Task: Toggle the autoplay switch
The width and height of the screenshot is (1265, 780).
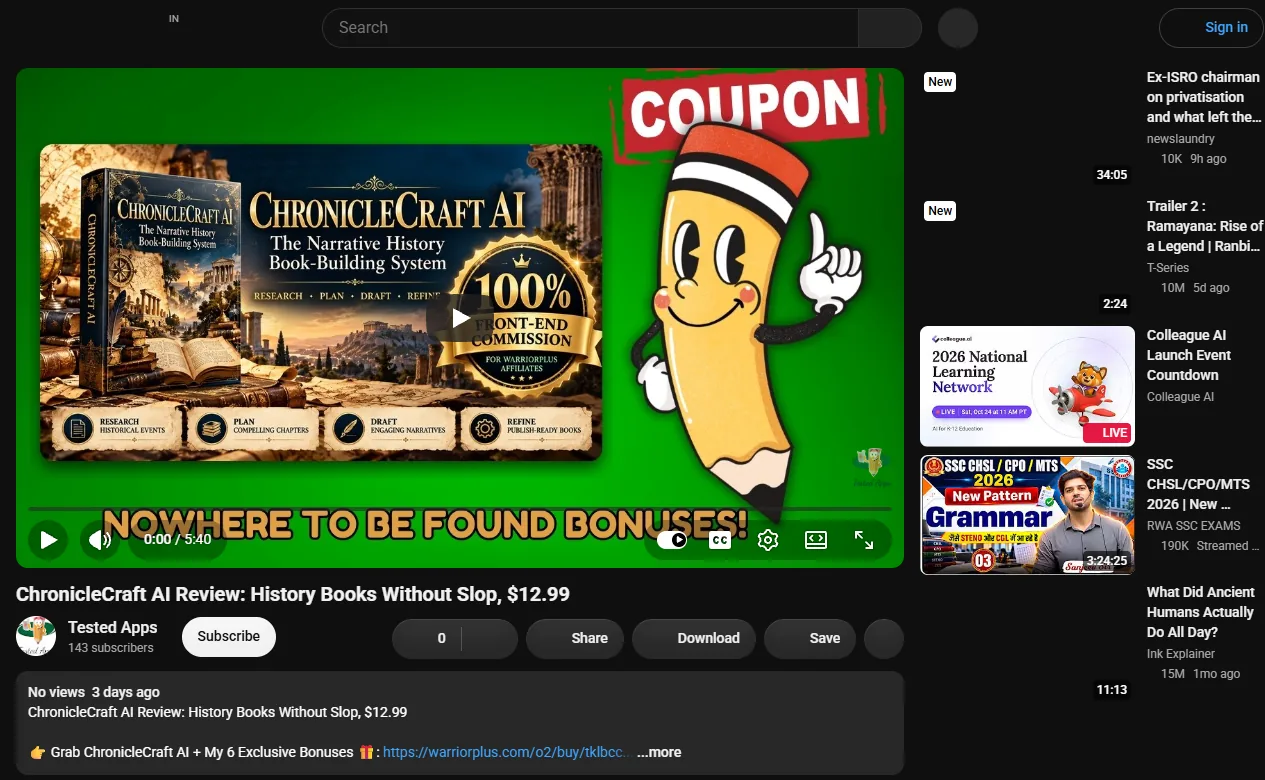Action: (673, 540)
